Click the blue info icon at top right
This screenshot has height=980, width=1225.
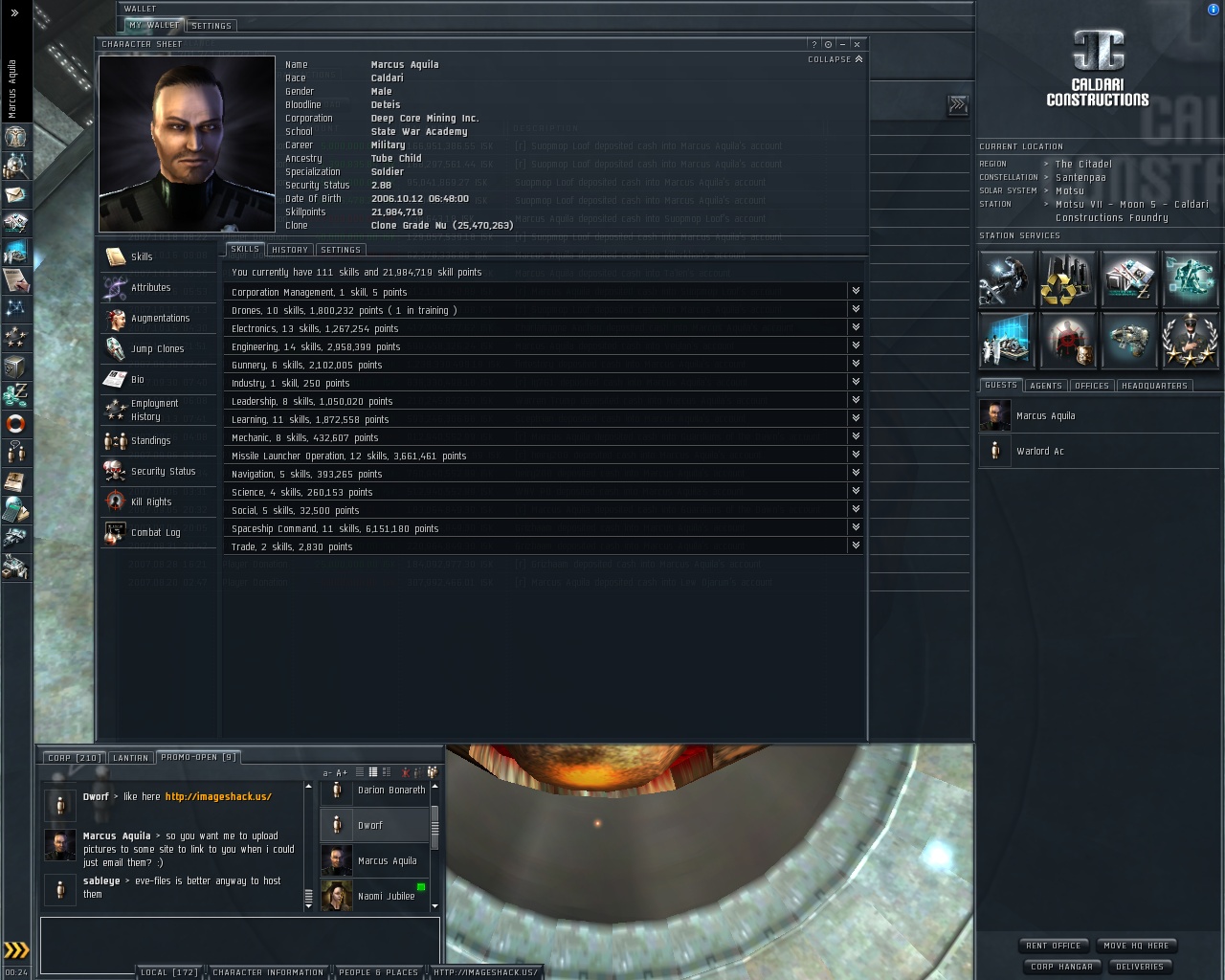pos(1214,10)
